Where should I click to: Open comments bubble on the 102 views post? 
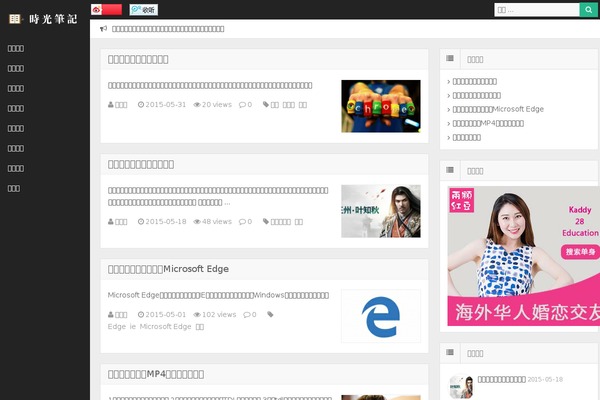[x=247, y=315]
